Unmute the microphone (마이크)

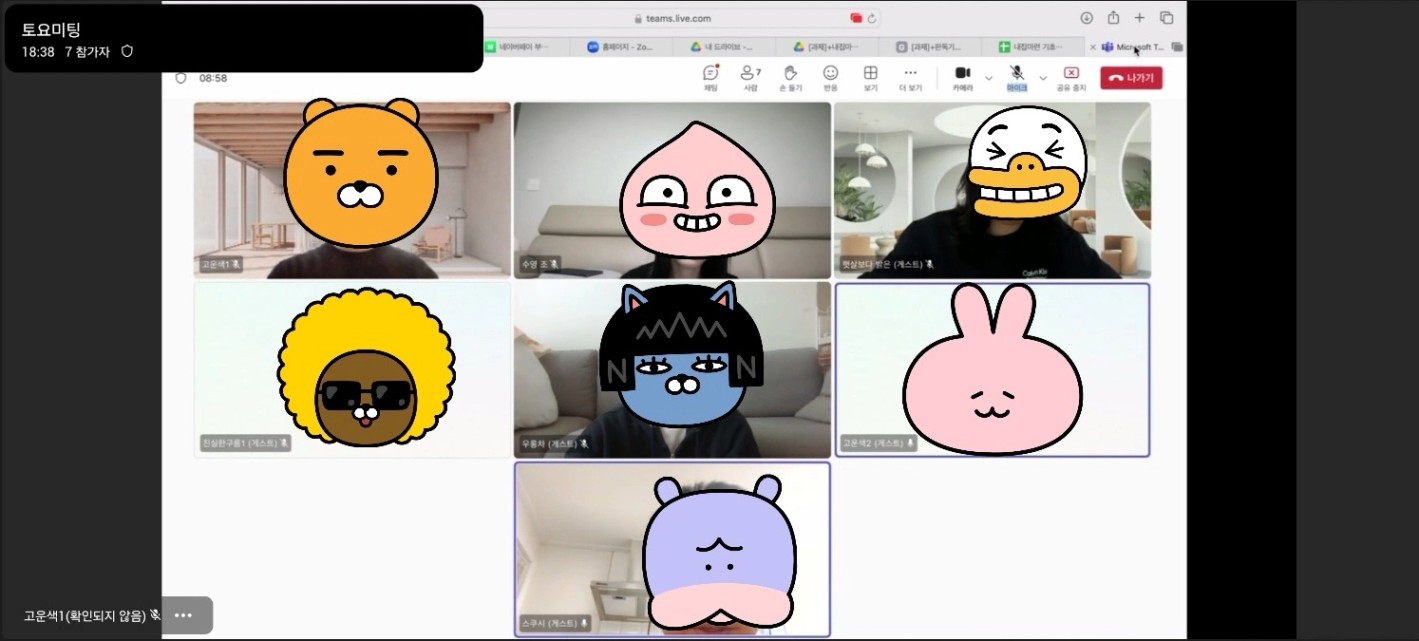(1016, 77)
